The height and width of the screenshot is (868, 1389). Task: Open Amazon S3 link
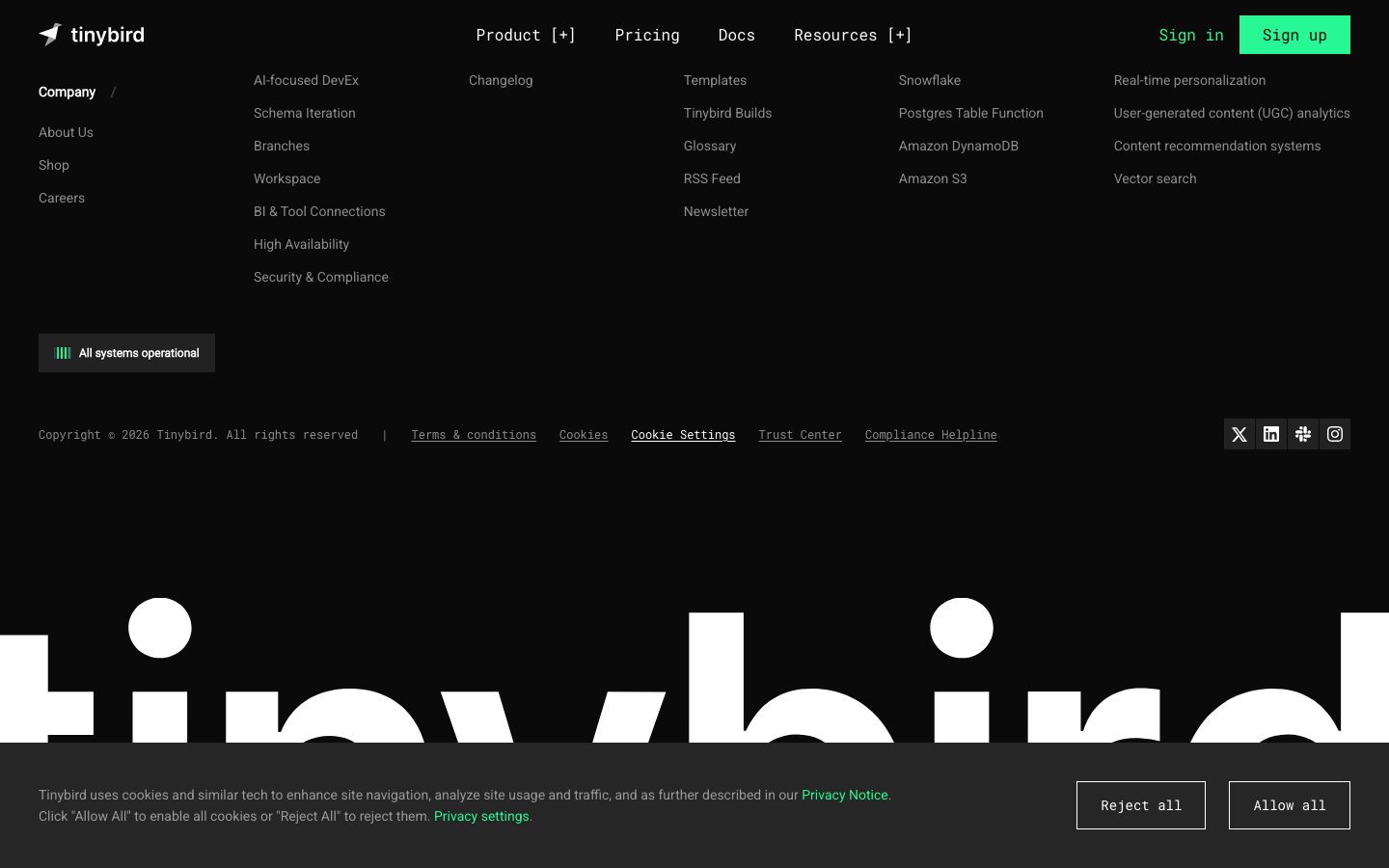point(933,178)
